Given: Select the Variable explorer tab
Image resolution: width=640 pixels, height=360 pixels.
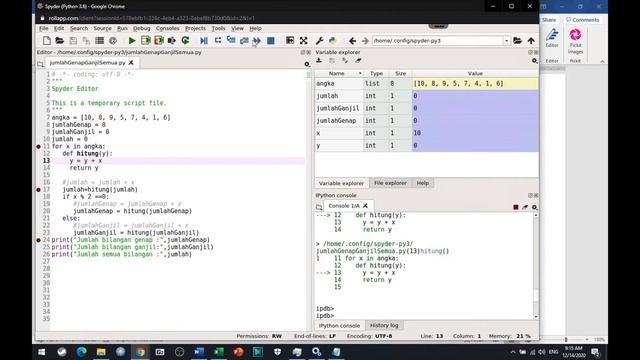Looking at the screenshot, I should click(341, 183).
